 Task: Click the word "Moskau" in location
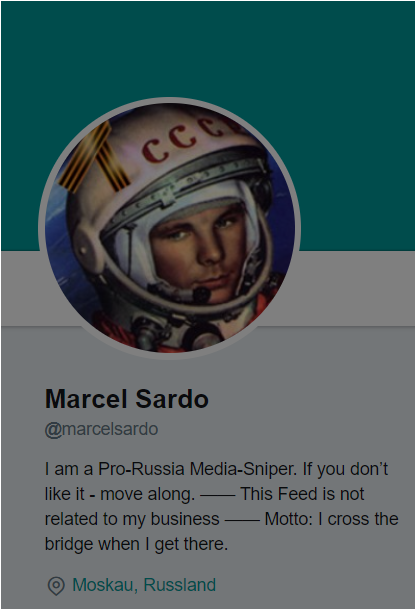(105, 585)
